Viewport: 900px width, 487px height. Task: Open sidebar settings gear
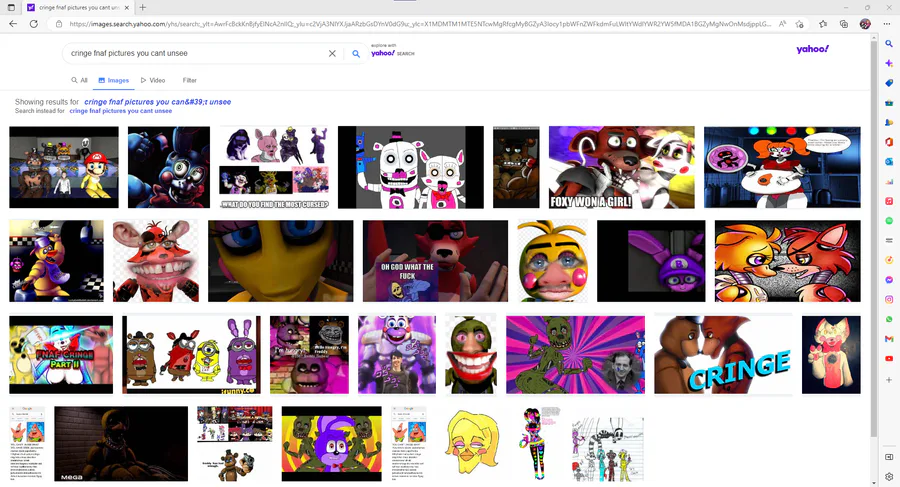coord(889,476)
